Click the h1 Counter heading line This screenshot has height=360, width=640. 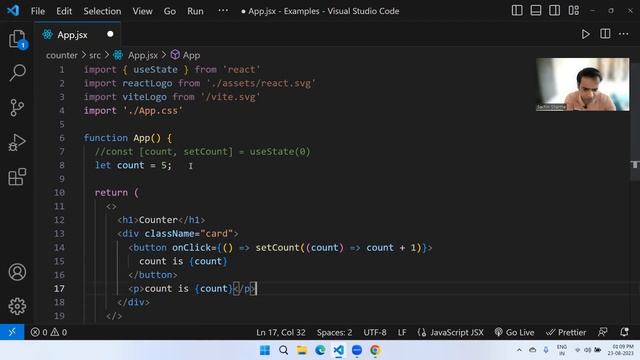point(161,220)
